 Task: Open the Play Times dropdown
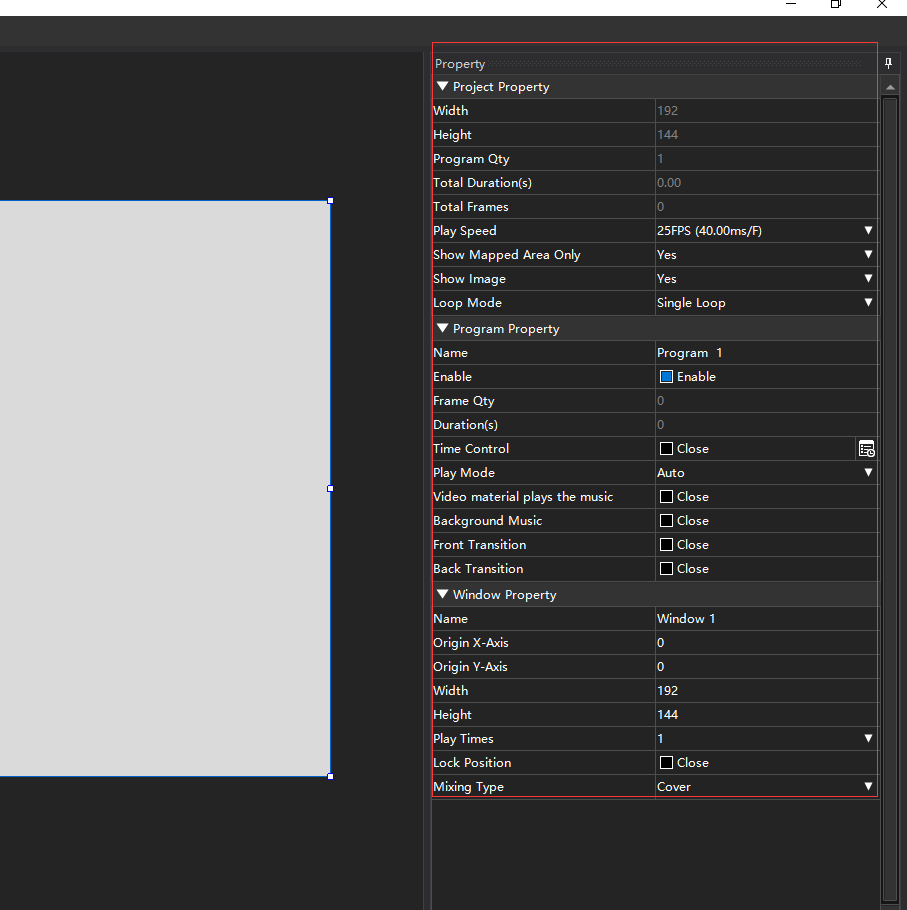point(868,738)
